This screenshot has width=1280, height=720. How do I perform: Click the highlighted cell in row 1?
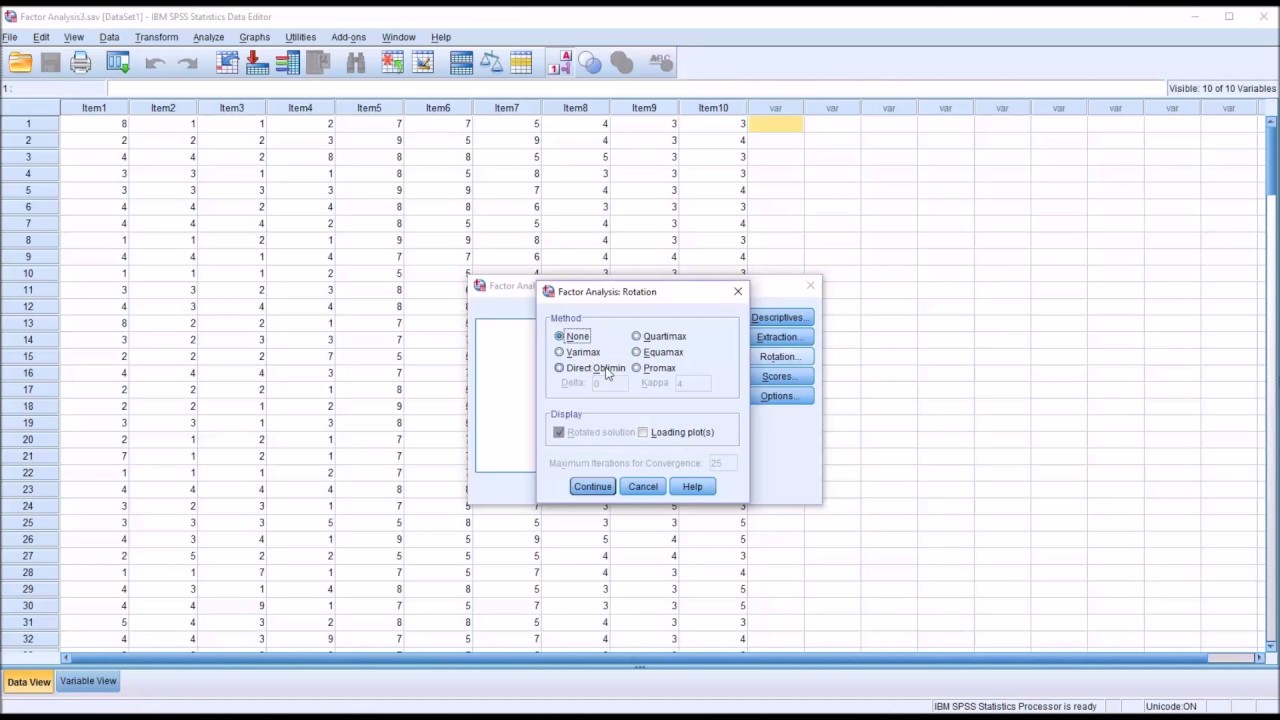[775, 124]
